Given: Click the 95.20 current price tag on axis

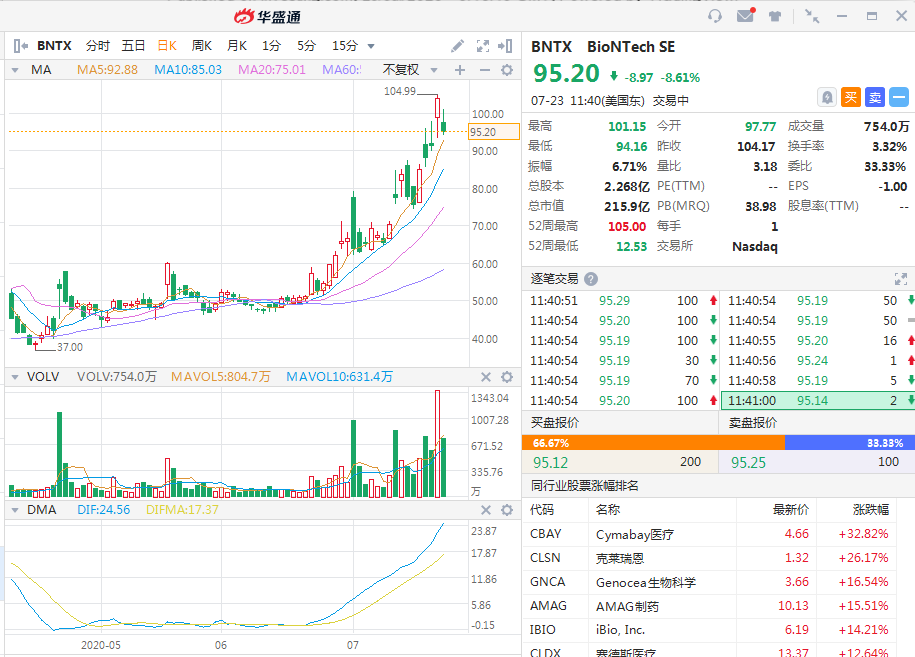Looking at the screenshot, I should [494, 132].
